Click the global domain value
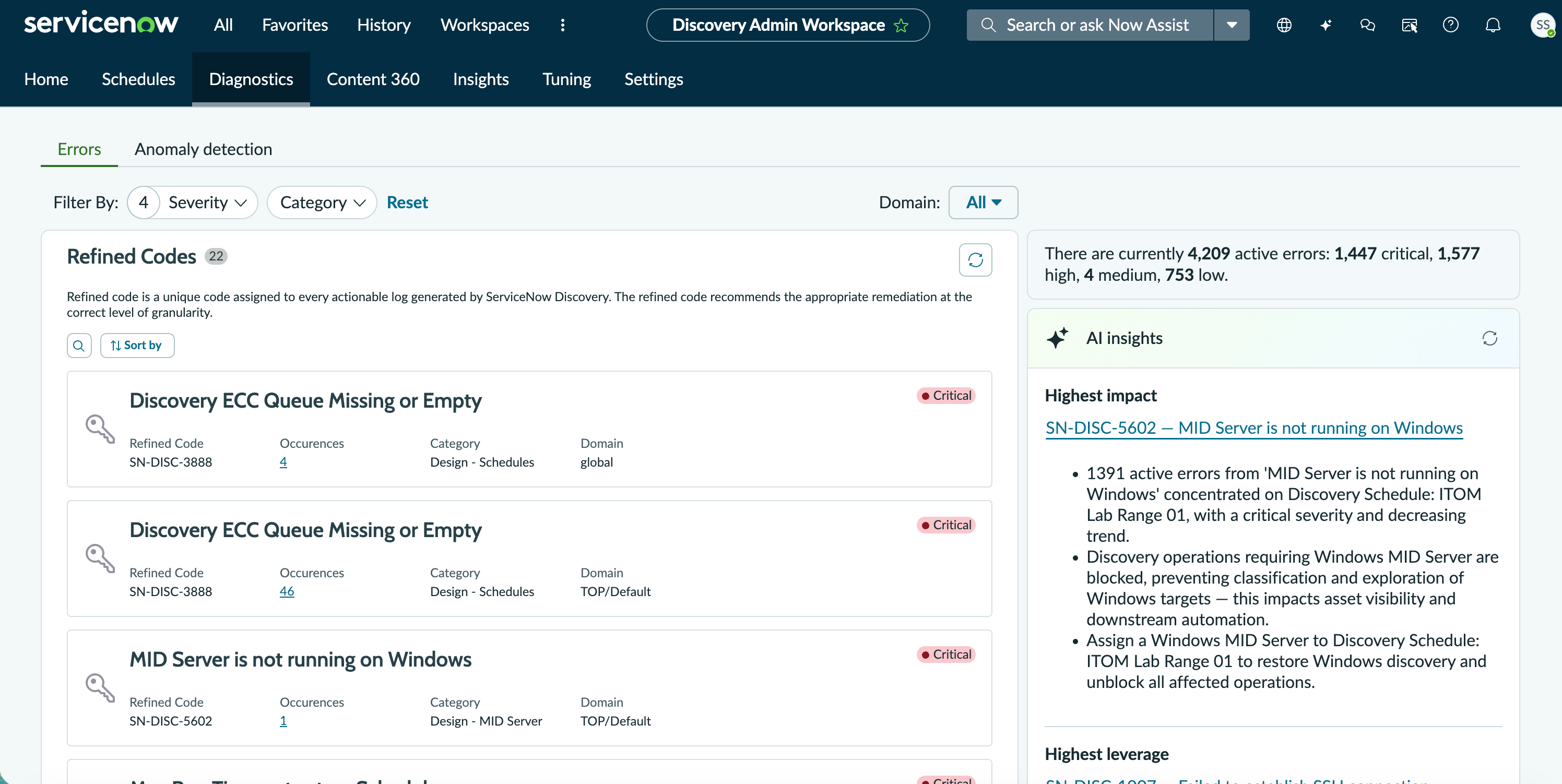 click(597, 462)
